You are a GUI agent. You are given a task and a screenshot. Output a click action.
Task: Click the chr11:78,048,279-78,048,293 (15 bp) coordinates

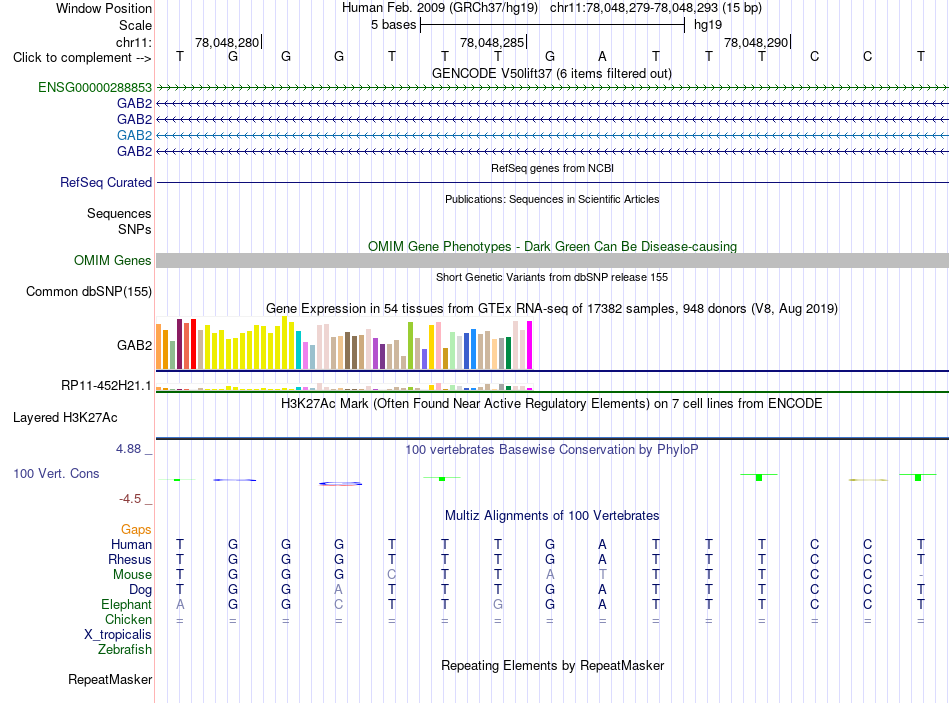pos(656,8)
